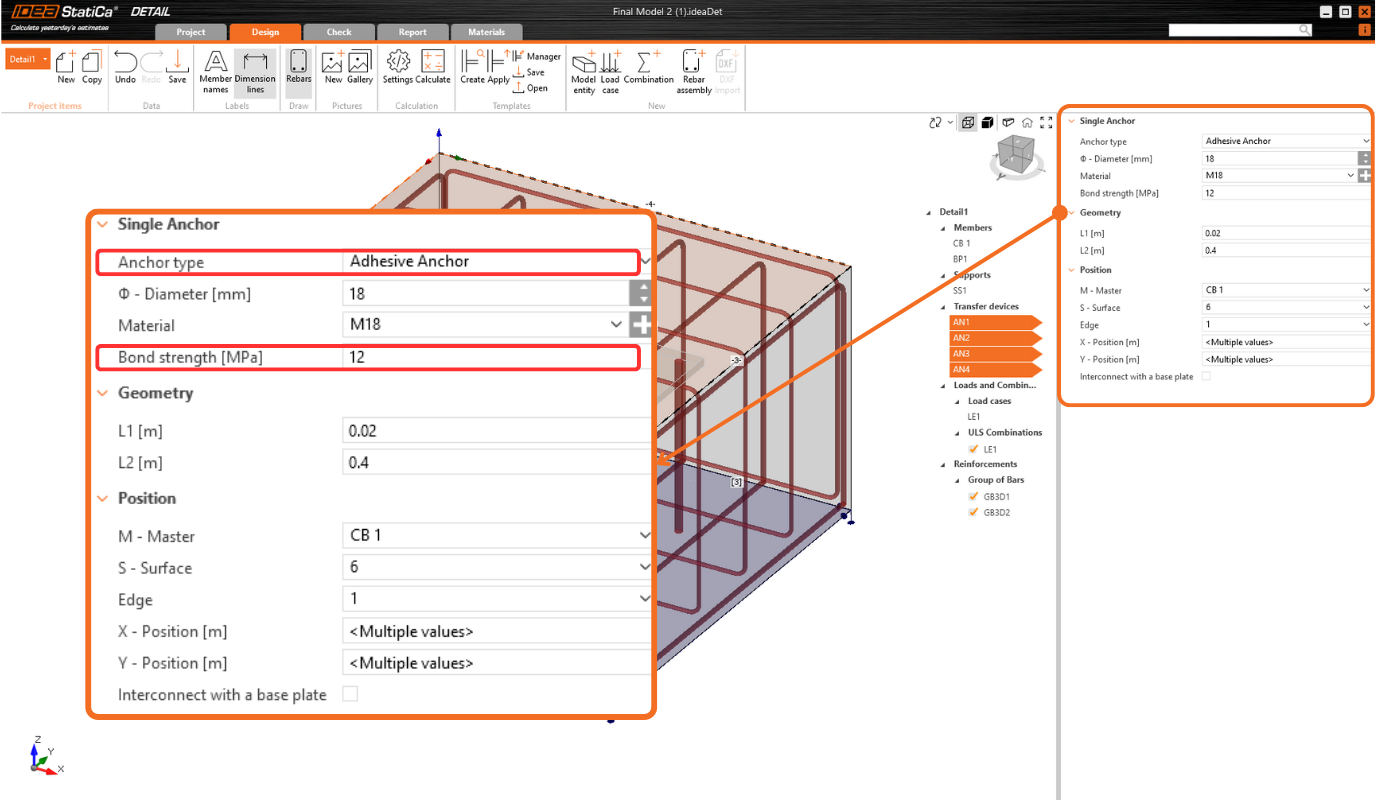The image size is (1376, 800).
Task: Add a Rebar assembly
Action: coord(692,70)
